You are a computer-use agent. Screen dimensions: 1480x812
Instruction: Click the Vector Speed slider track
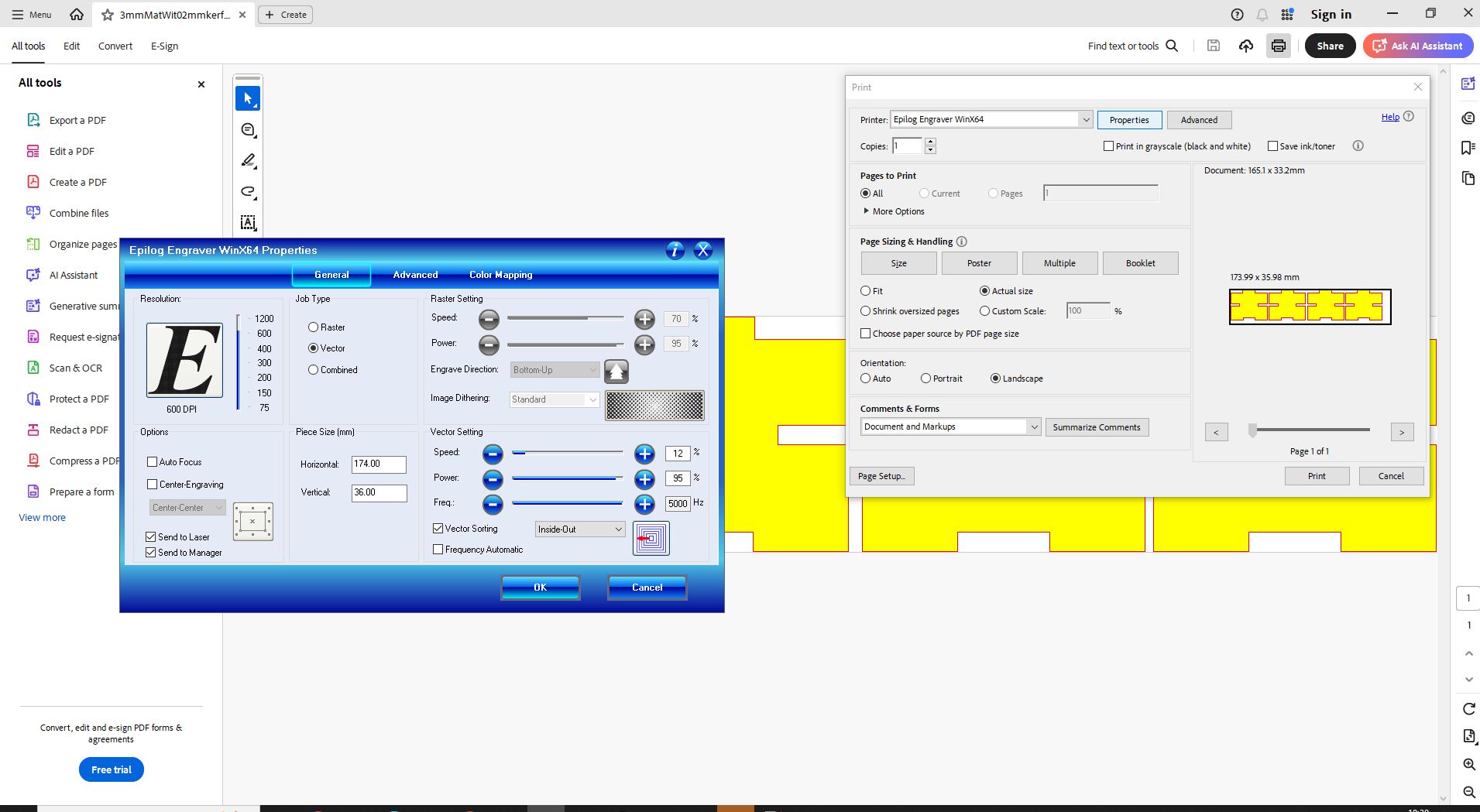pyautogui.click(x=567, y=453)
